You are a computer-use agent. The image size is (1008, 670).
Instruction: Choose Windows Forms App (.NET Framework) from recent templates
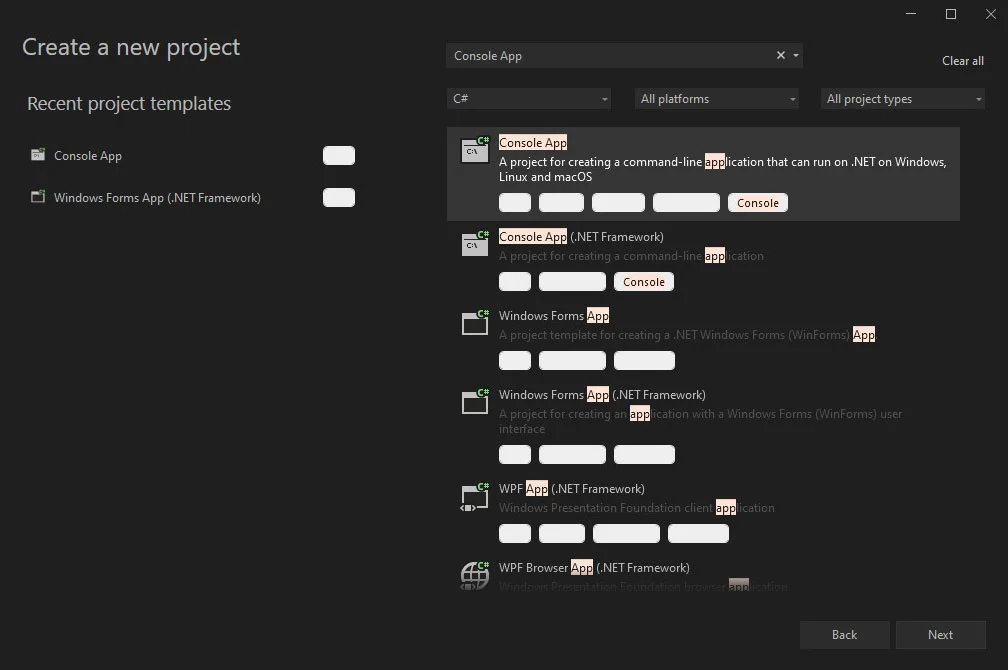[x=157, y=198]
